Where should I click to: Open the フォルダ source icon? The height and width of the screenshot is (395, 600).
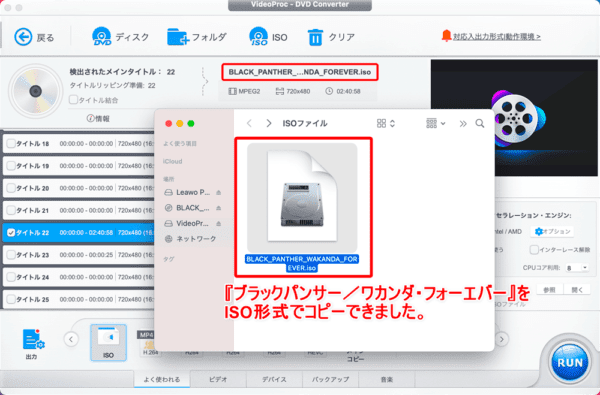[x=178, y=37]
